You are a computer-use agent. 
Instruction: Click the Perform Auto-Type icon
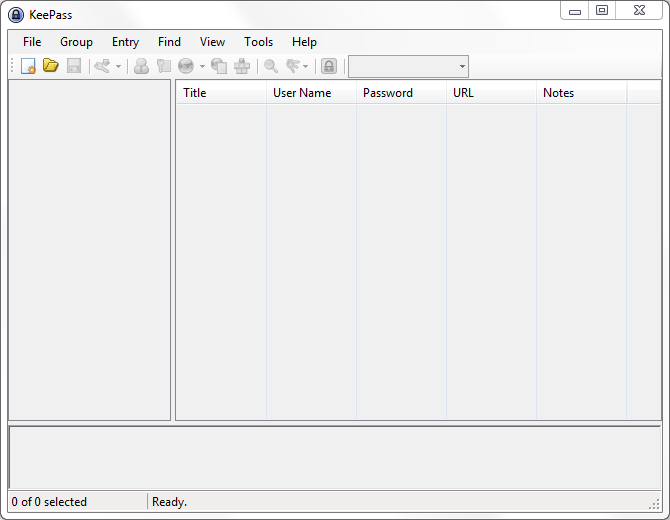(x=242, y=66)
